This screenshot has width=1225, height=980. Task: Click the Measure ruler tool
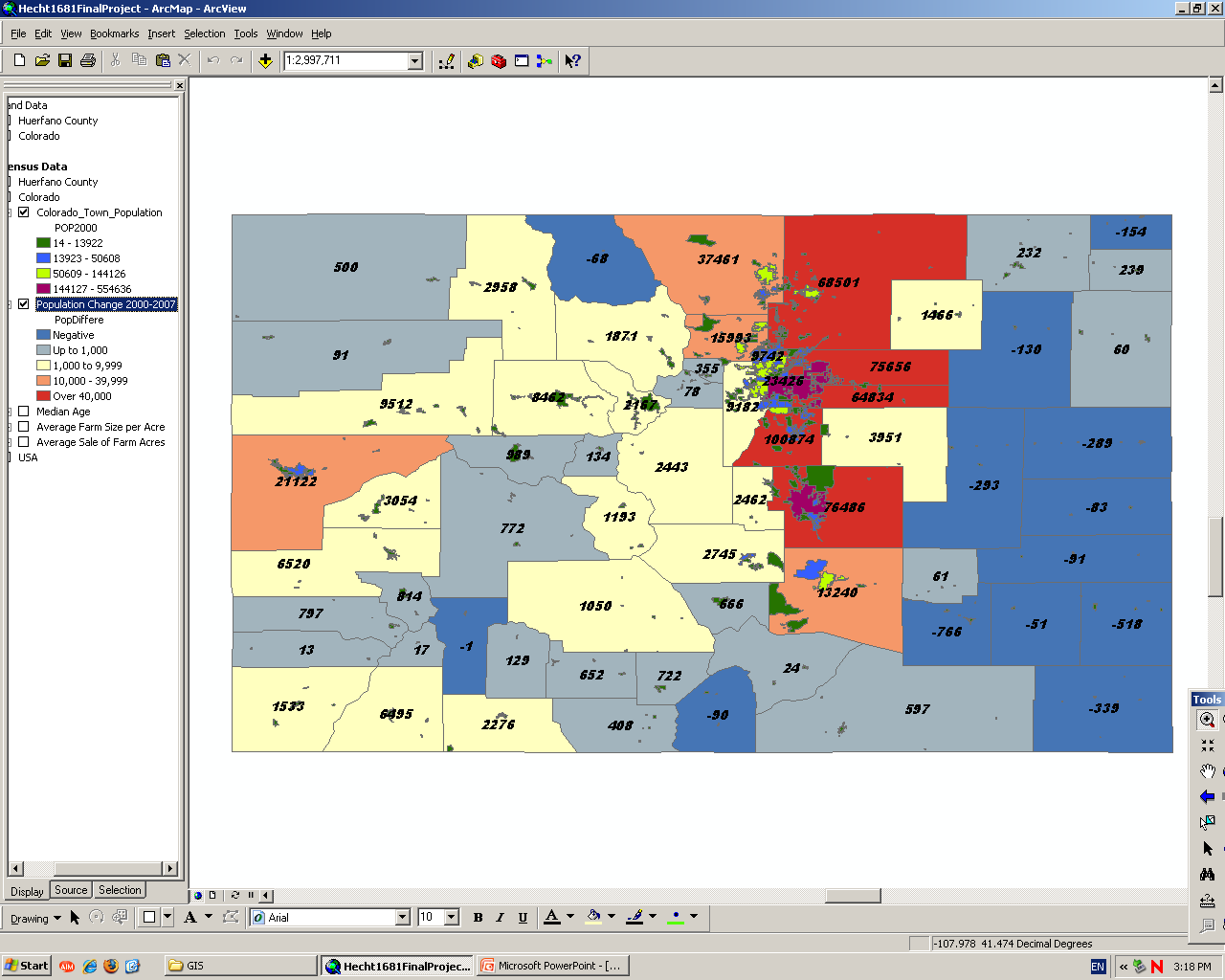[1208, 900]
